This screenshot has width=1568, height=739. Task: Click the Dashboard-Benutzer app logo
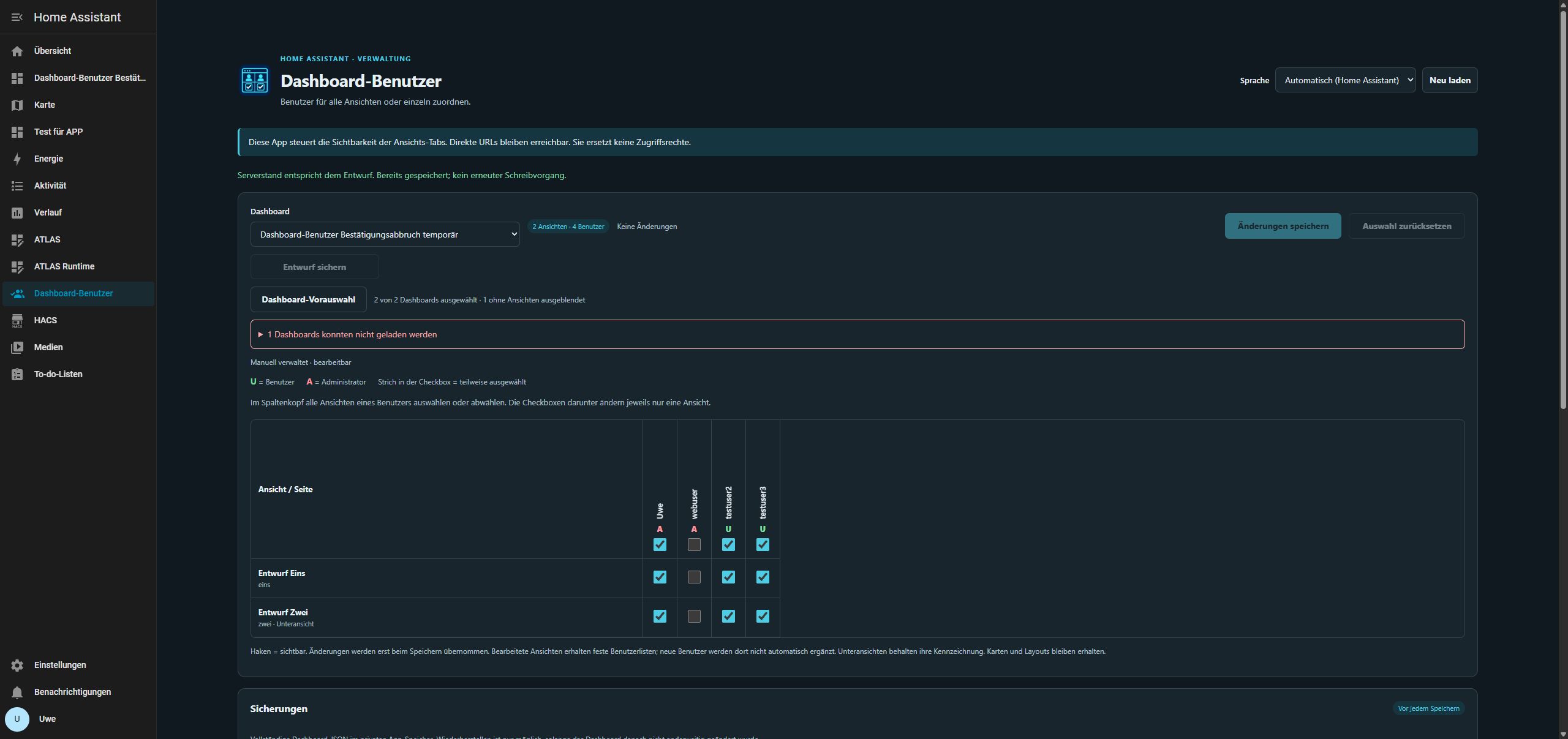pos(255,80)
